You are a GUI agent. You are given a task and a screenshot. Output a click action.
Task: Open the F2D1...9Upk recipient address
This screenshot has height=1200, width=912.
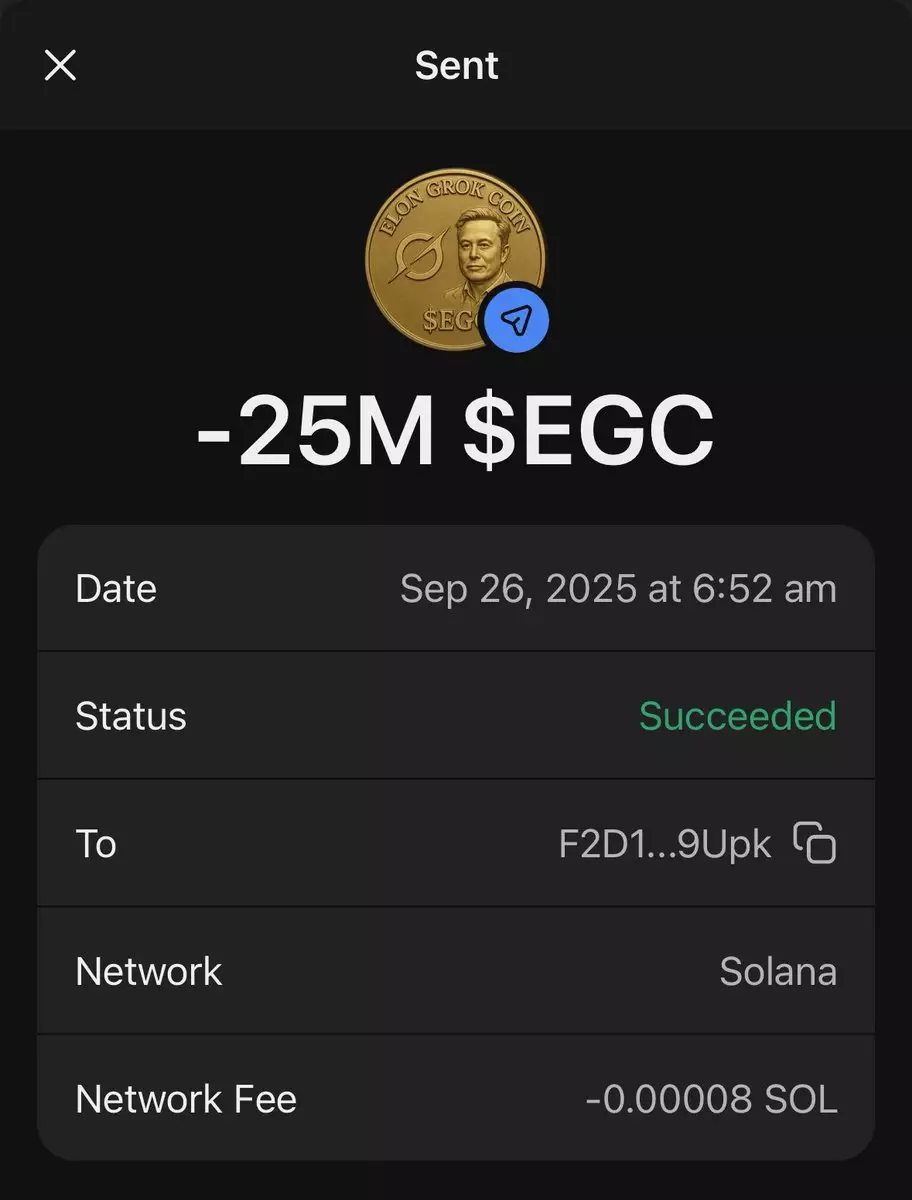pyautogui.click(x=665, y=844)
